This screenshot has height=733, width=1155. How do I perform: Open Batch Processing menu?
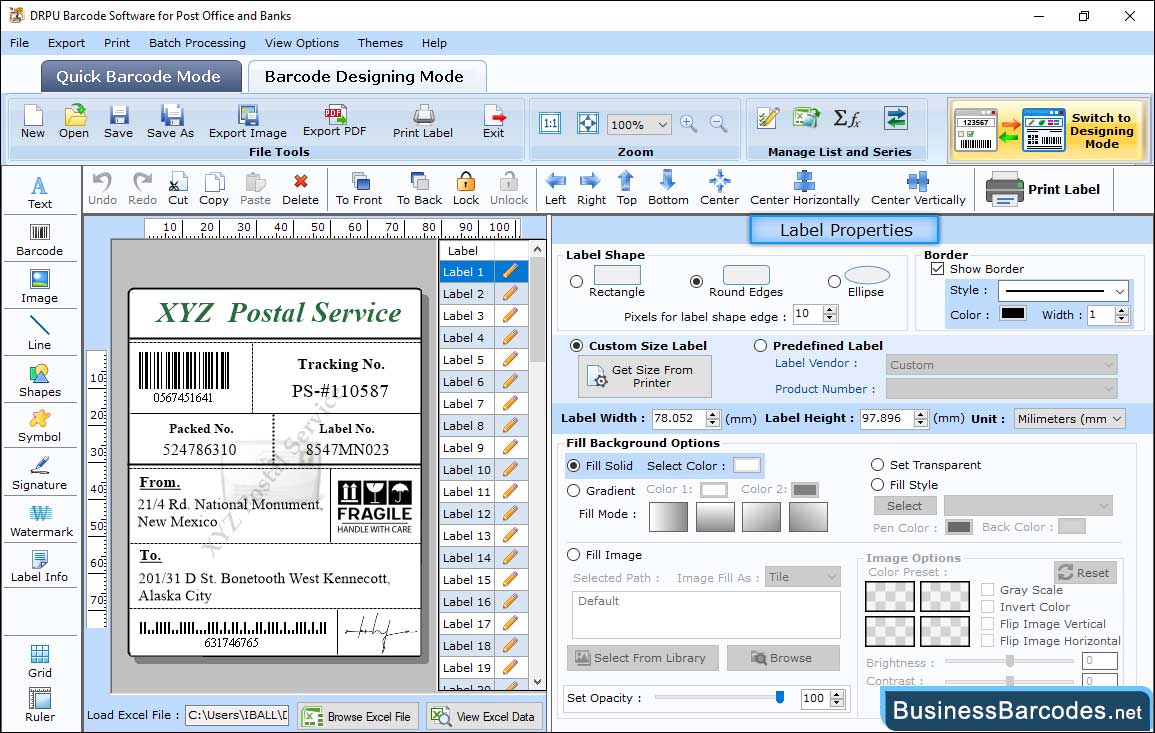[197, 43]
